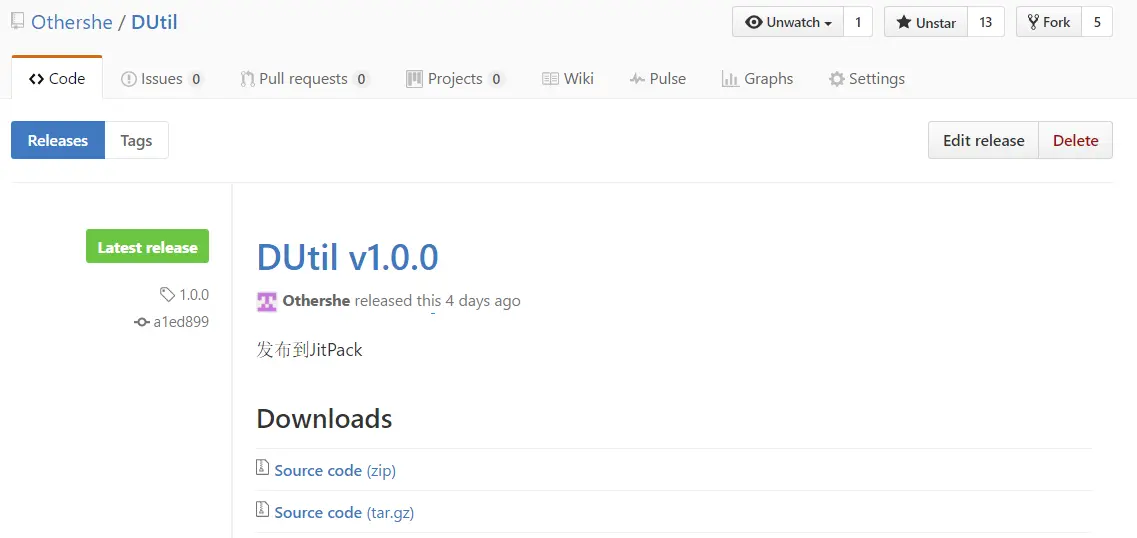Open the Pull requests tab
This screenshot has width=1137, height=538.
(x=305, y=78)
